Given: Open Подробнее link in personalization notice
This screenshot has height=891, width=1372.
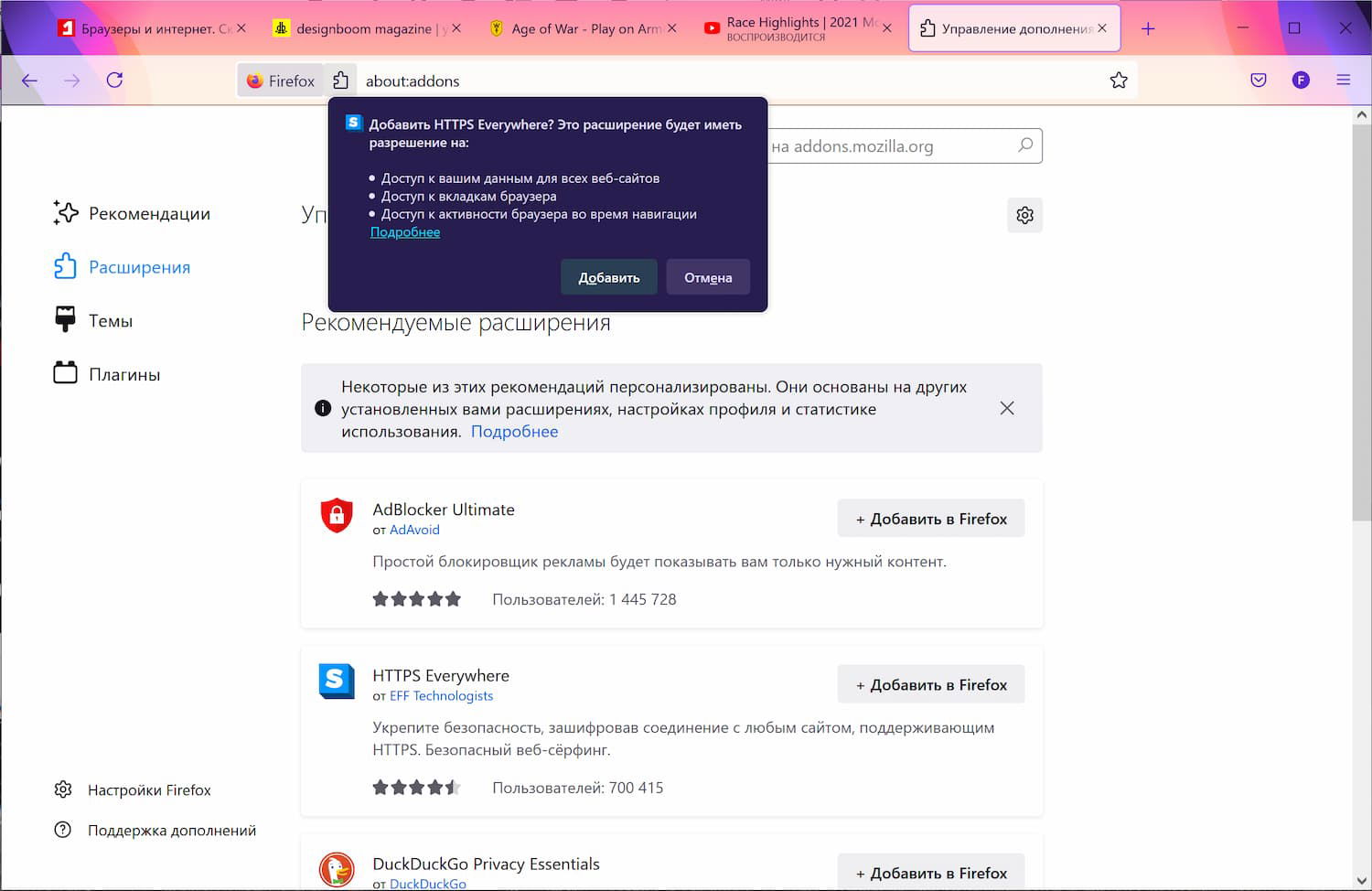Looking at the screenshot, I should pyautogui.click(x=514, y=432).
